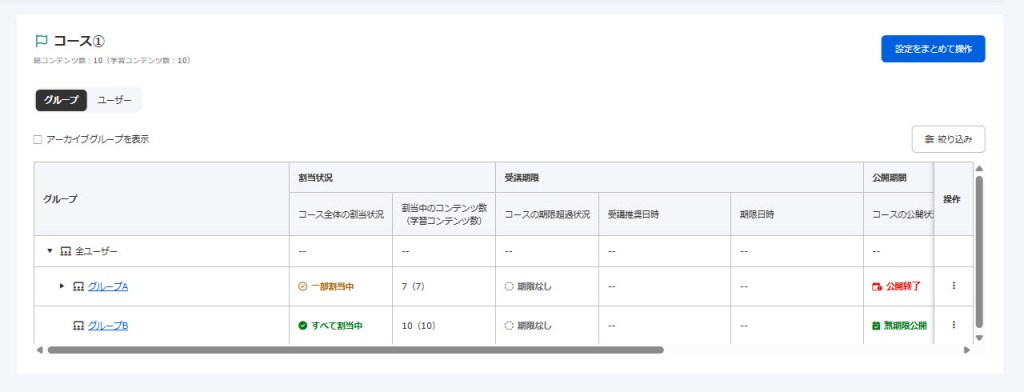The width and height of the screenshot is (1024, 392).
Task: Open the three-dot menu for グループB row
Action: coord(953,325)
